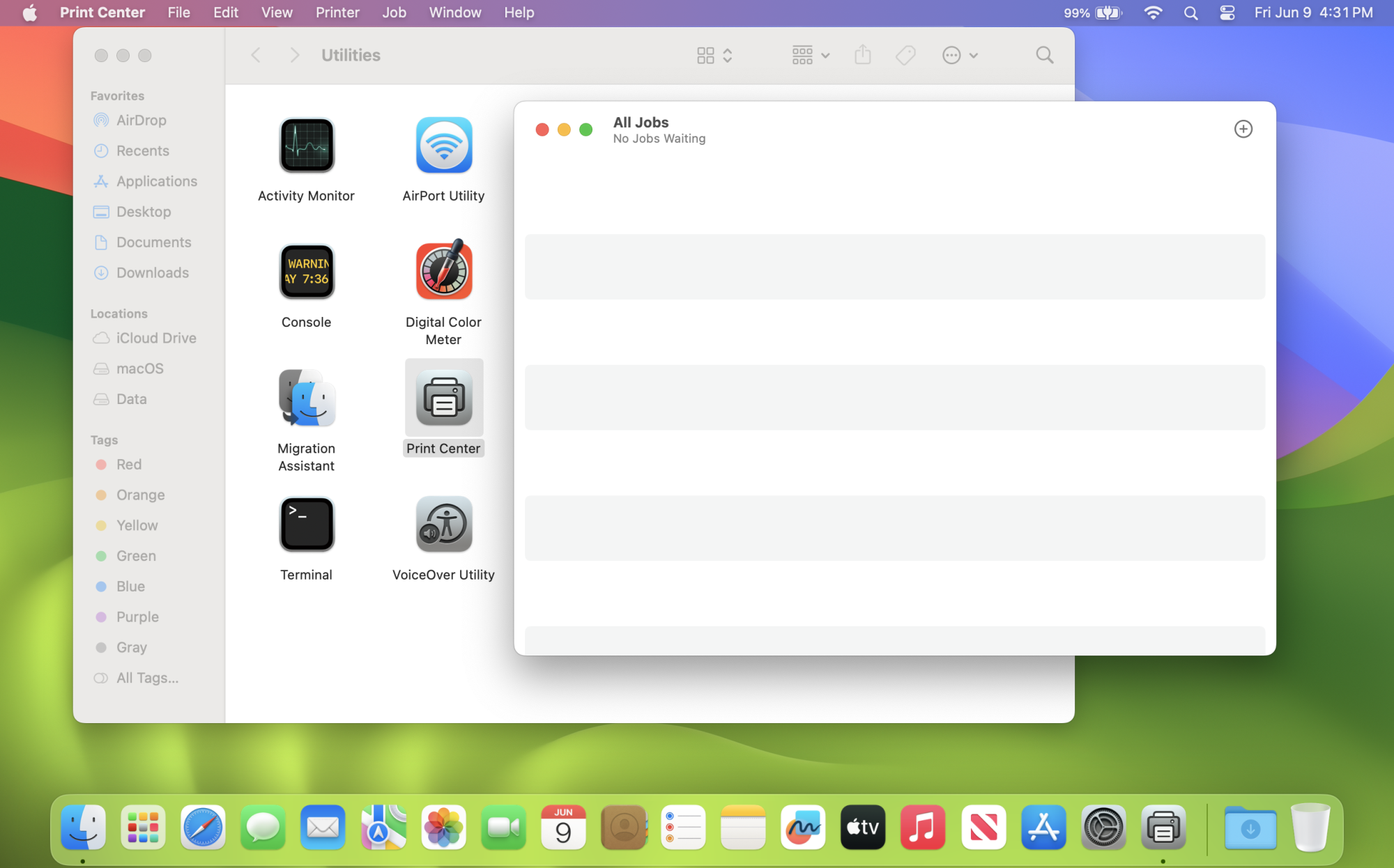The width and height of the screenshot is (1394, 868).
Task: Select the Migration Assistant icon
Action: tap(307, 398)
